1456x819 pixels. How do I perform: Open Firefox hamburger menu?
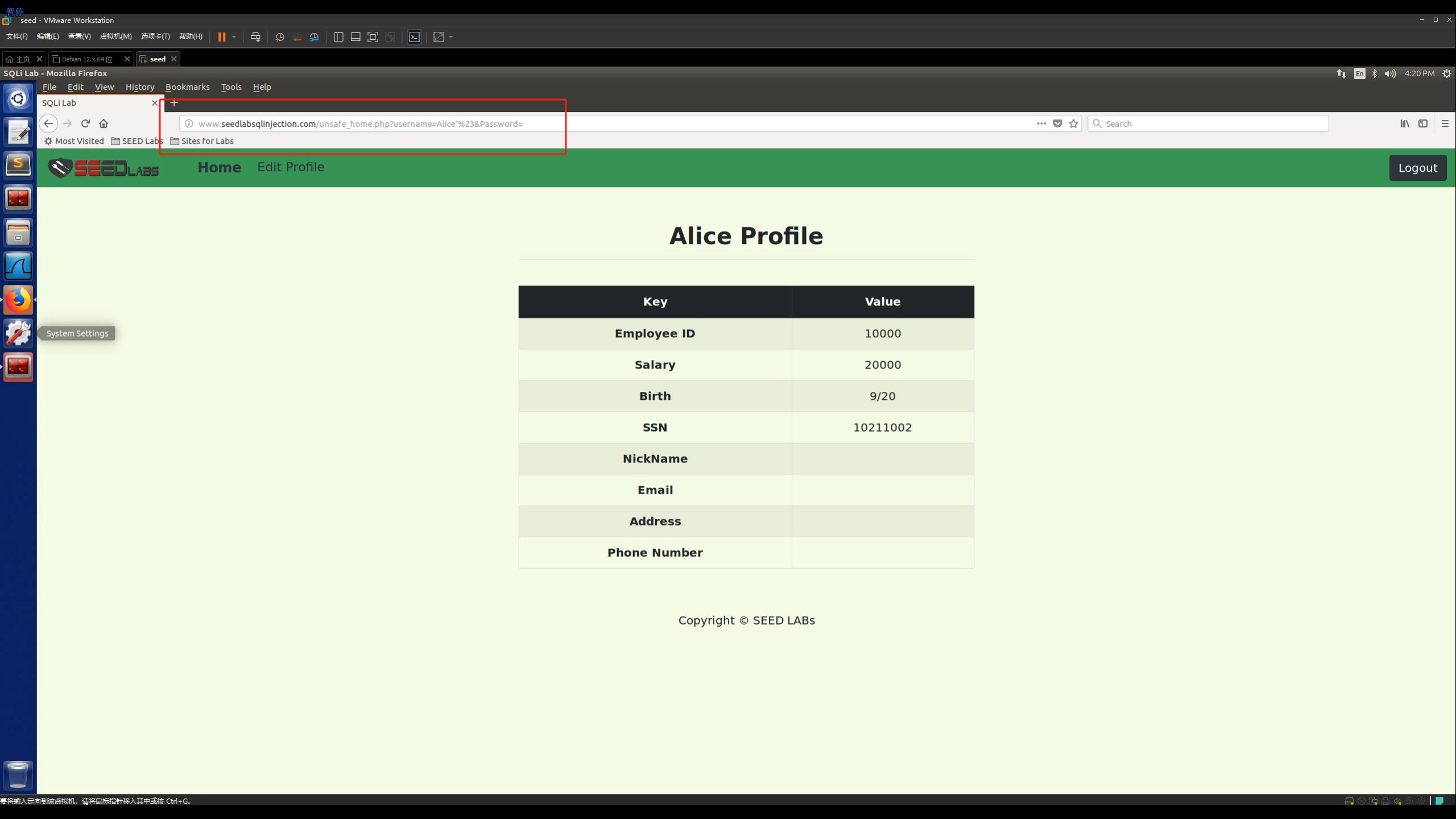(x=1445, y=123)
